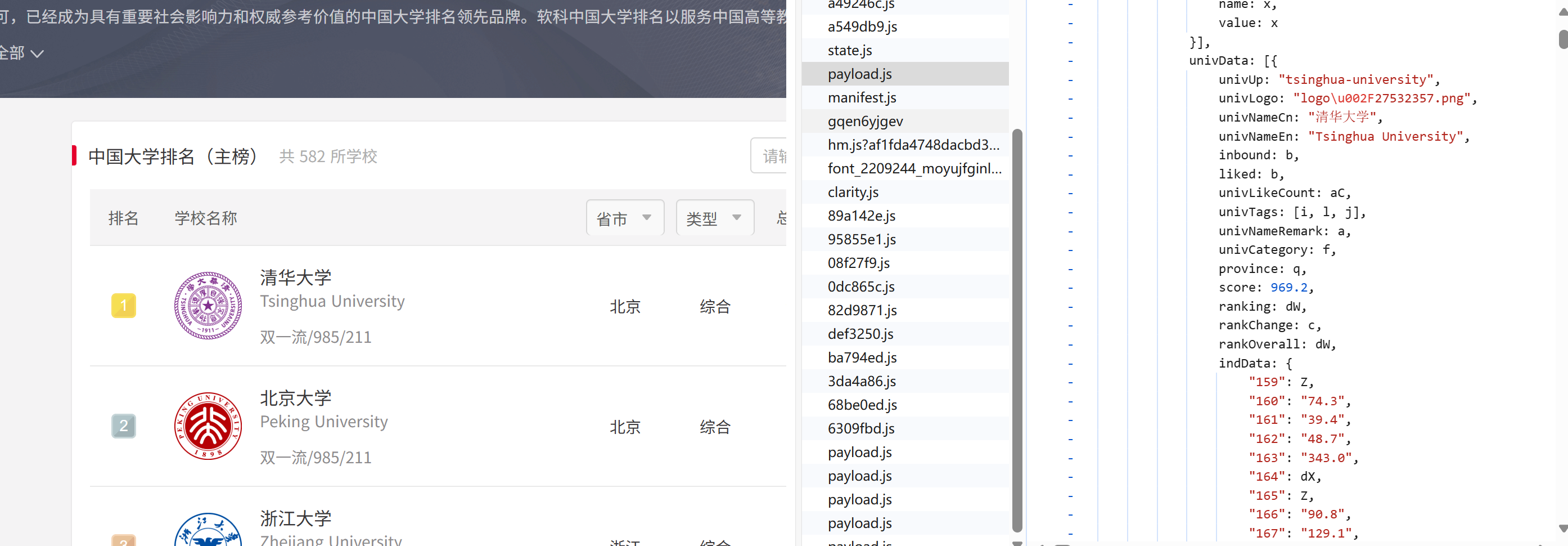Click the 学校名称 column header

click(206, 217)
